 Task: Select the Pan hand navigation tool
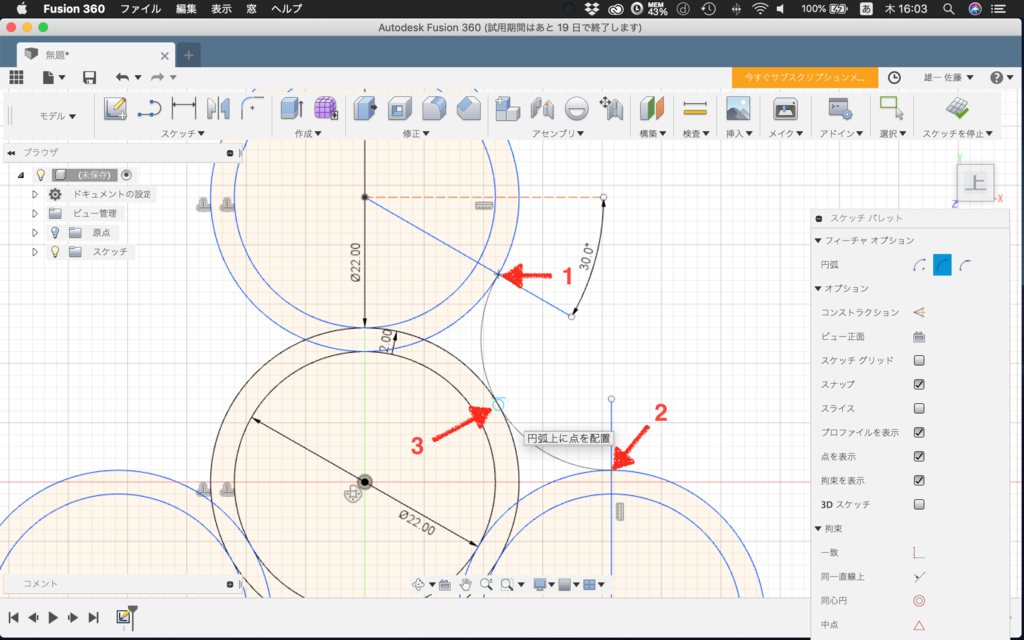(465, 584)
